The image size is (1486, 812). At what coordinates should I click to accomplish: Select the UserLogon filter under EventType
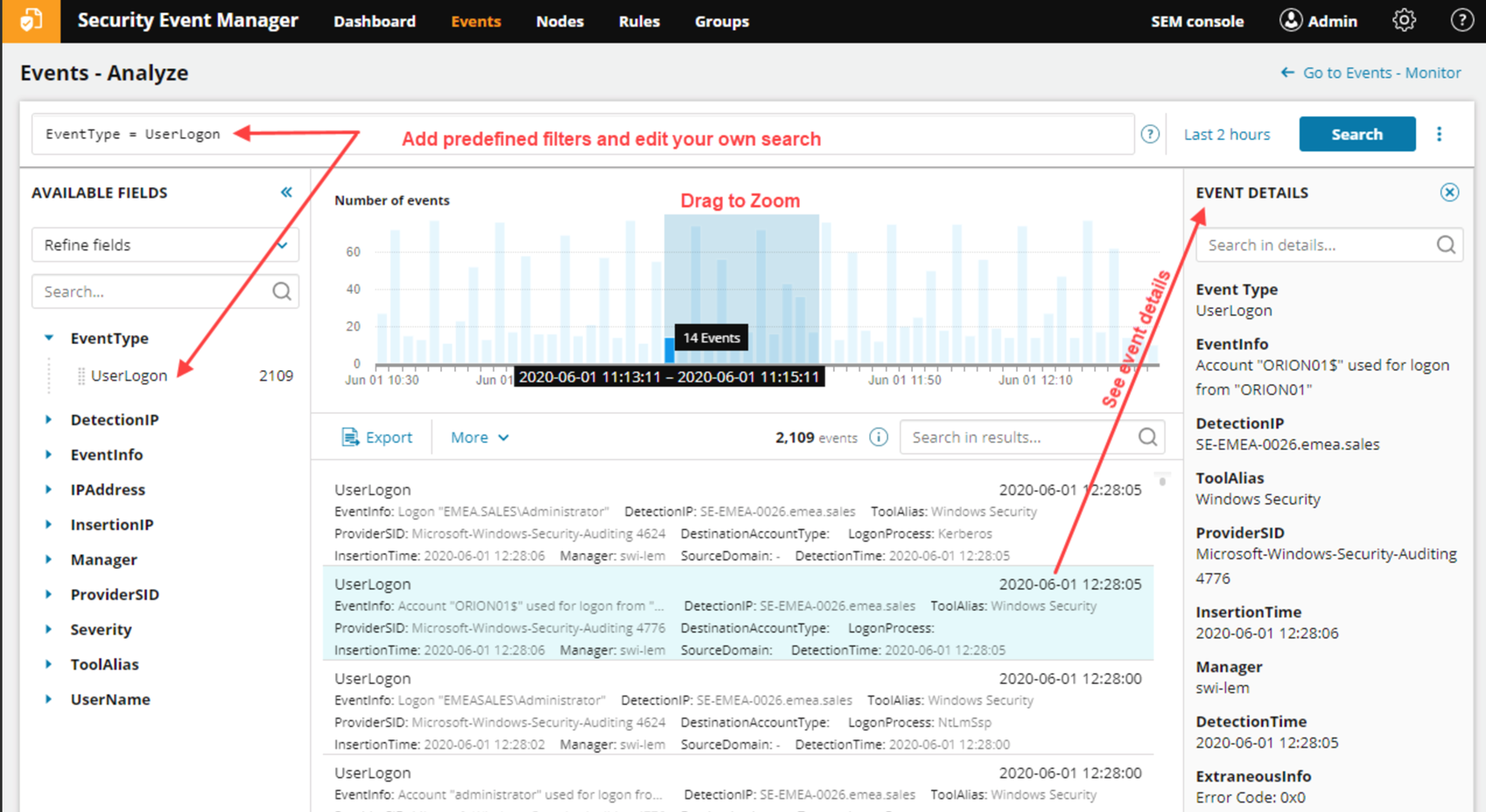click(129, 376)
